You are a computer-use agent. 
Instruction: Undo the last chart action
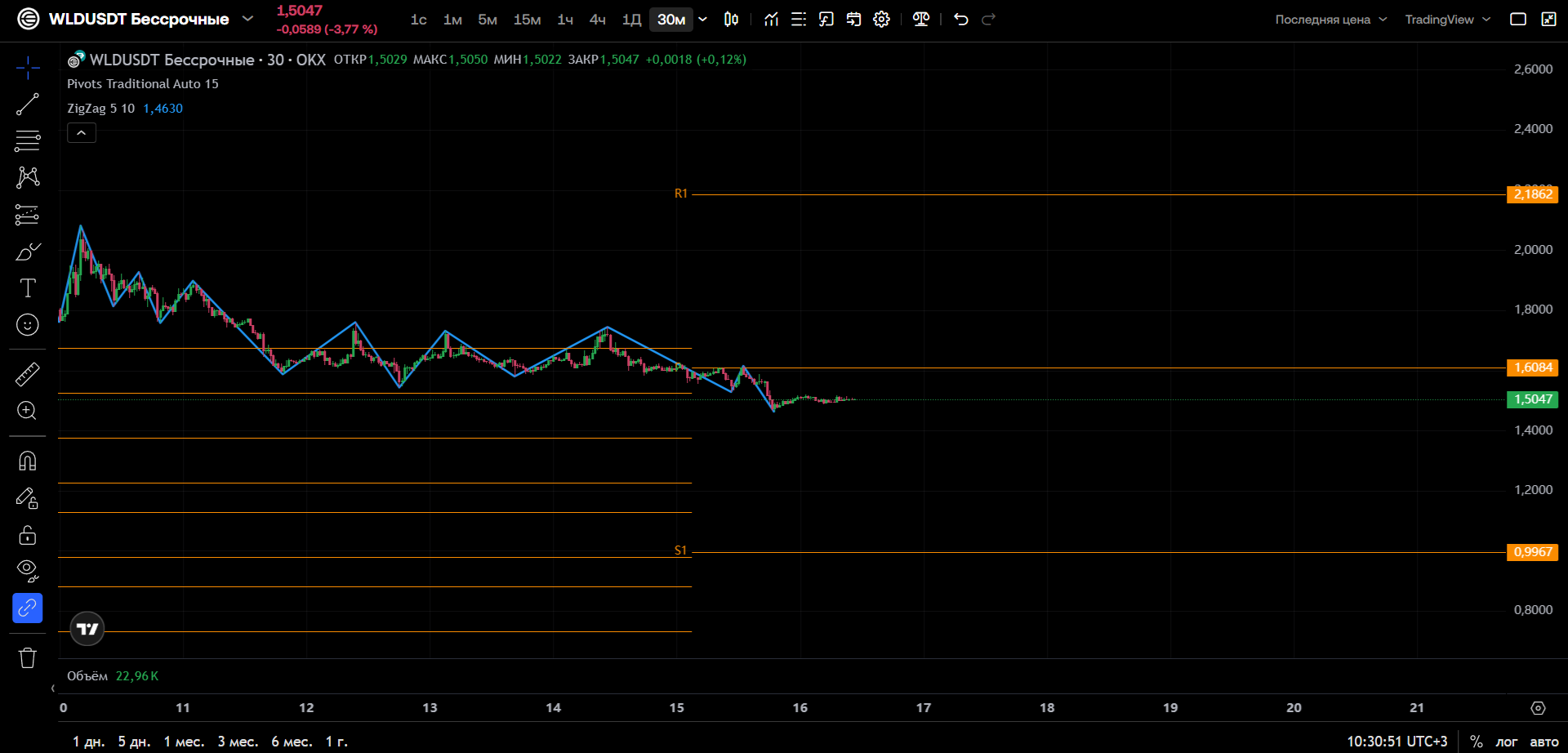click(x=961, y=19)
